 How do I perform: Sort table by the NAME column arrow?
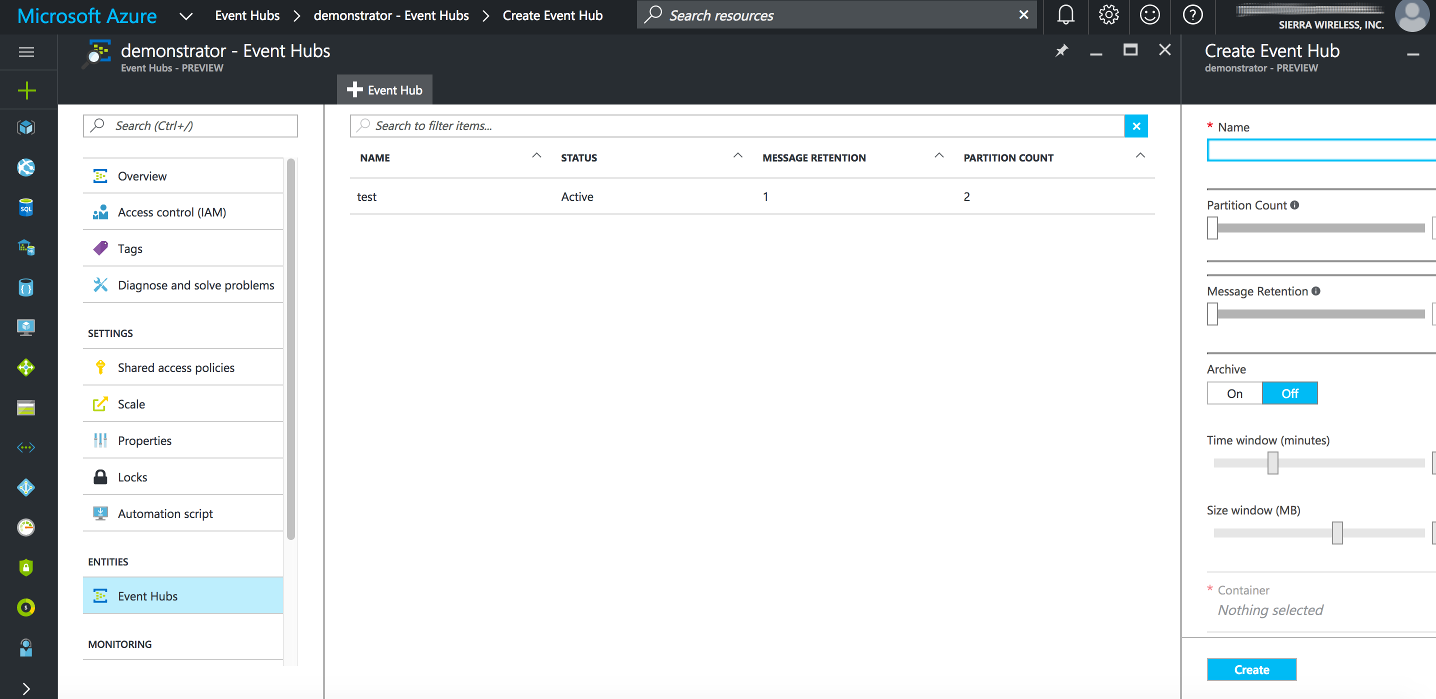tap(536, 156)
